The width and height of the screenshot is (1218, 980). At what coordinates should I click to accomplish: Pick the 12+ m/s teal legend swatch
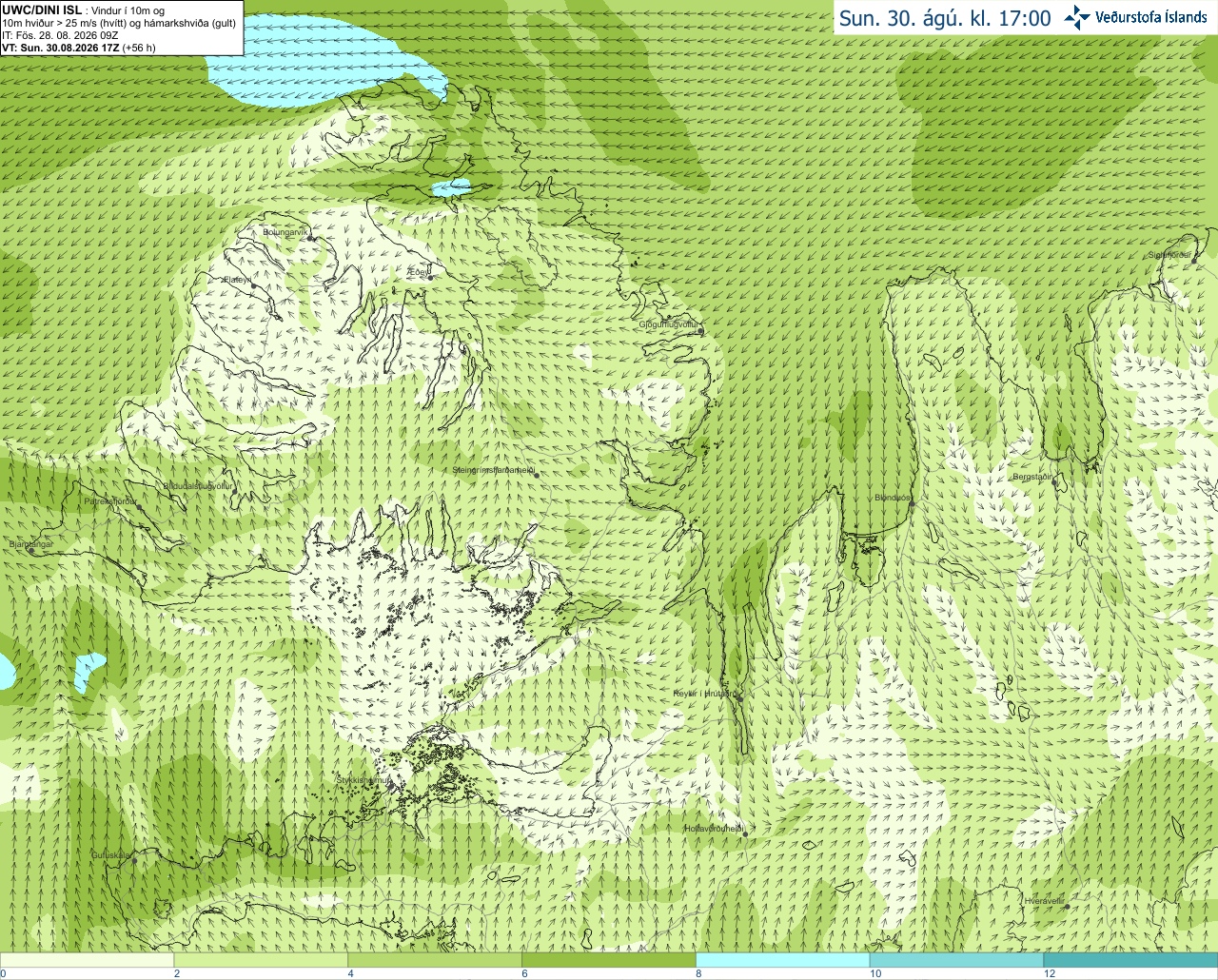tap(1130, 960)
